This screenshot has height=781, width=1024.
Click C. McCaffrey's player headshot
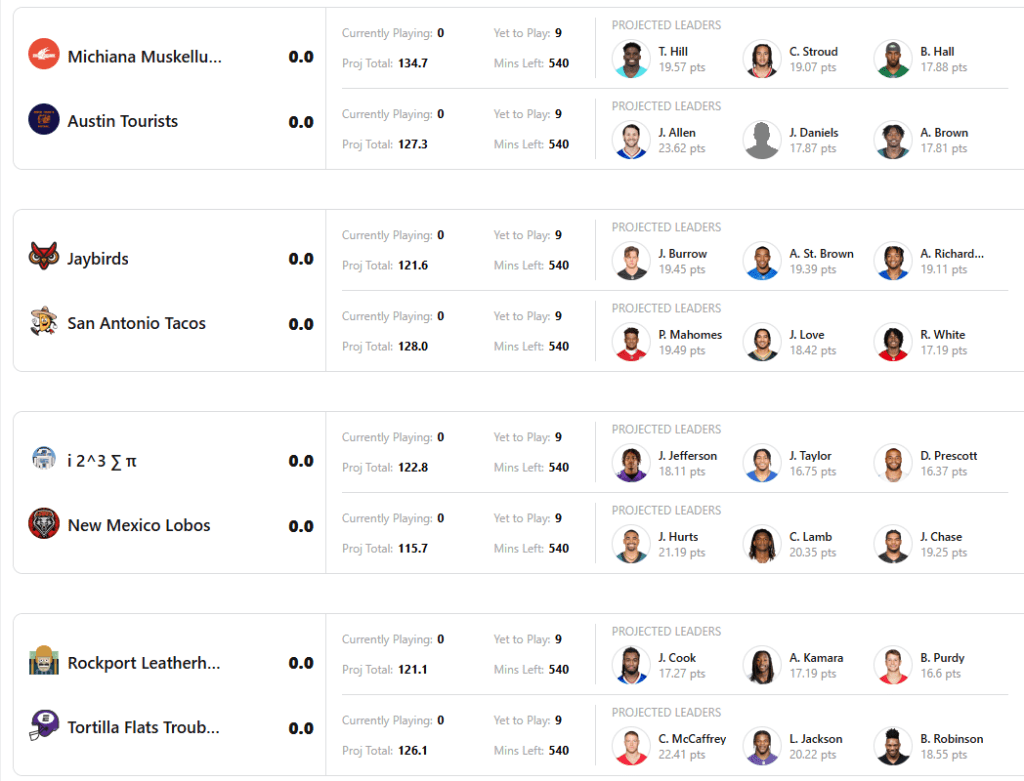tap(631, 746)
